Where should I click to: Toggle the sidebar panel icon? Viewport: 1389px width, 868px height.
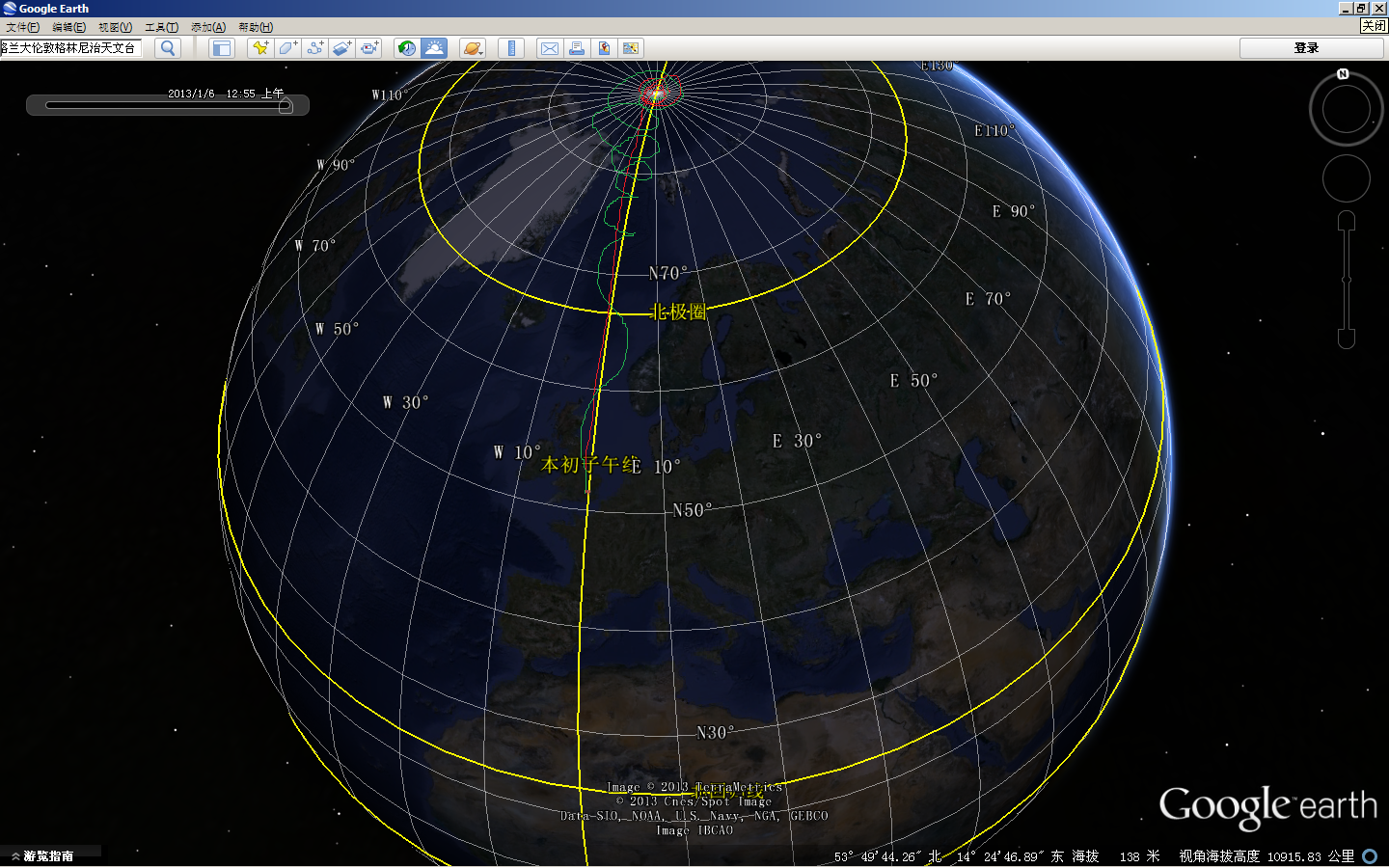(x=222, y=48)
